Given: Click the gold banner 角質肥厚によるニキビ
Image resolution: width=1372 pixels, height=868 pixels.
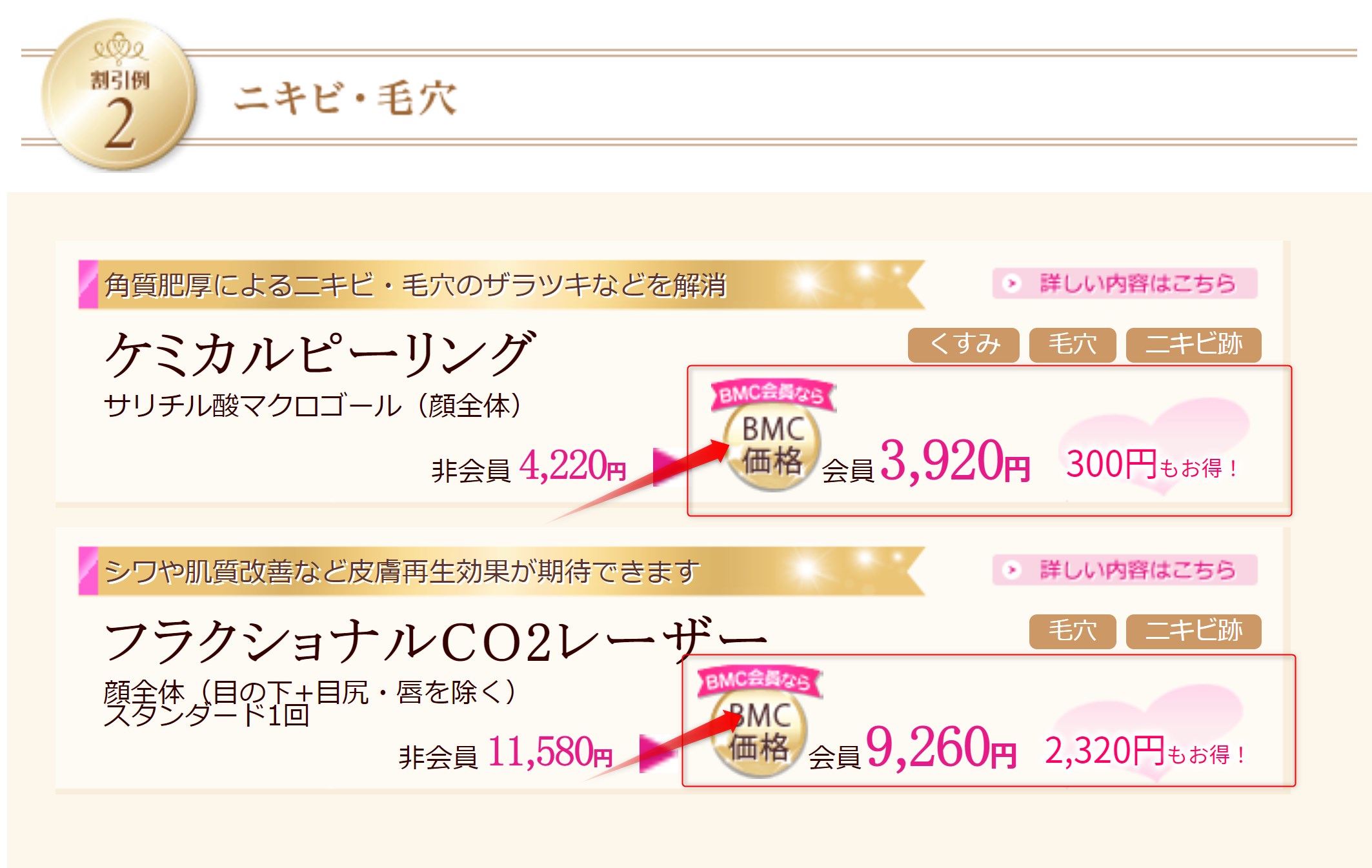Looking at the screenshot, I should click(502, 285).
